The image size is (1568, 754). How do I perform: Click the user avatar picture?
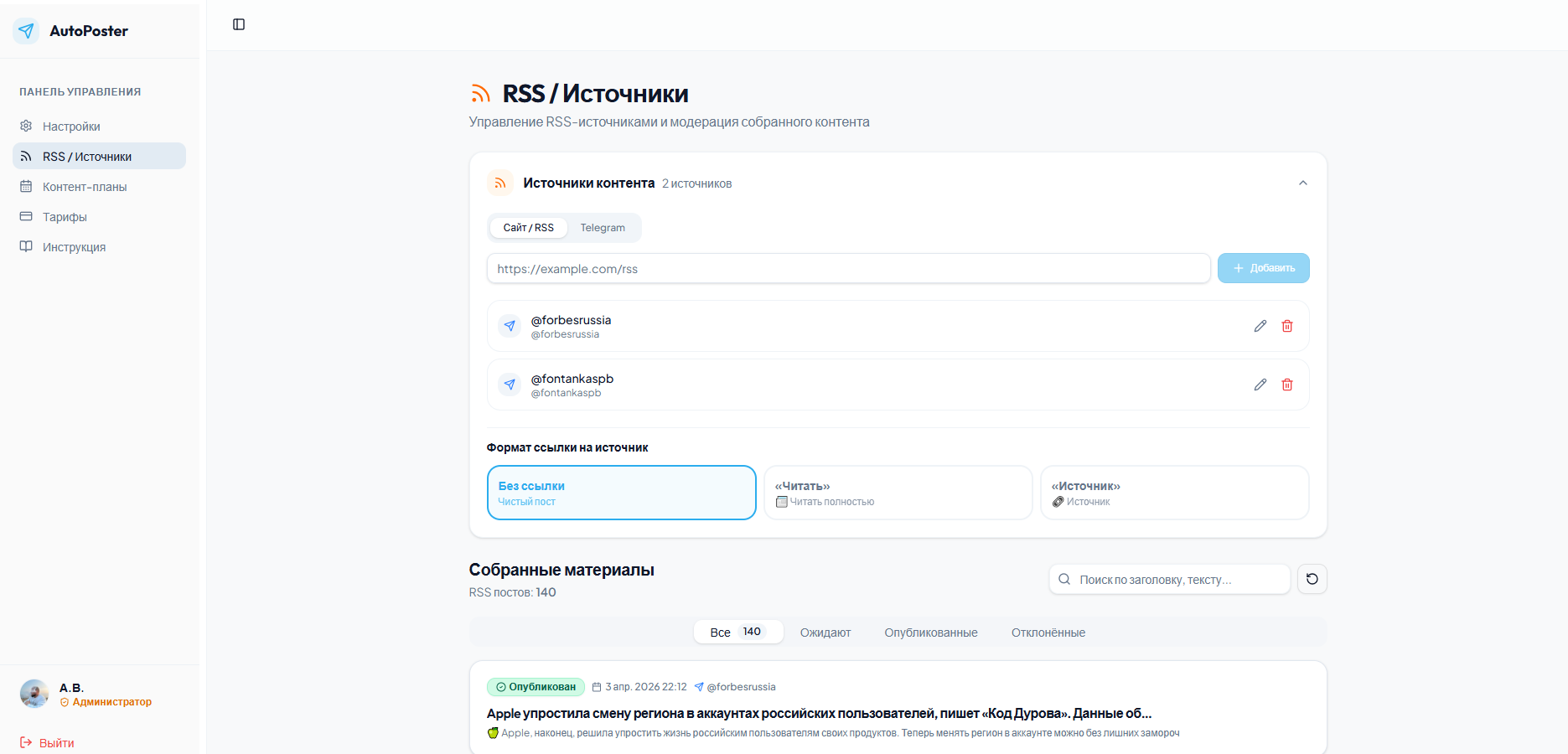coord(34,694)
